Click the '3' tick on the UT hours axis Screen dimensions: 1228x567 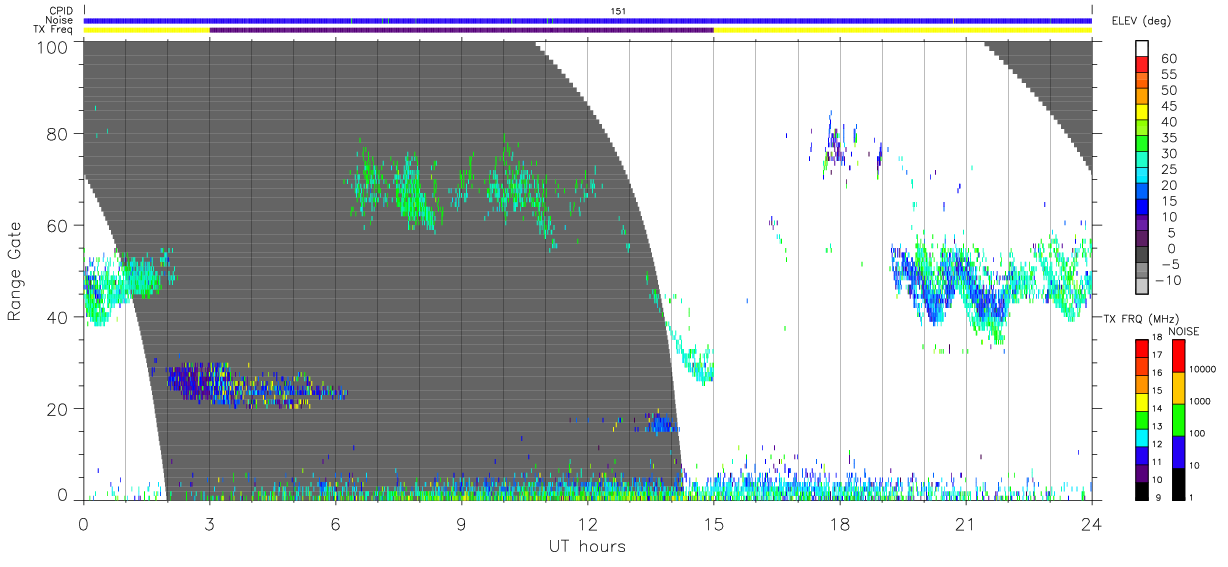pyautogui.click(x=209, y=523)
